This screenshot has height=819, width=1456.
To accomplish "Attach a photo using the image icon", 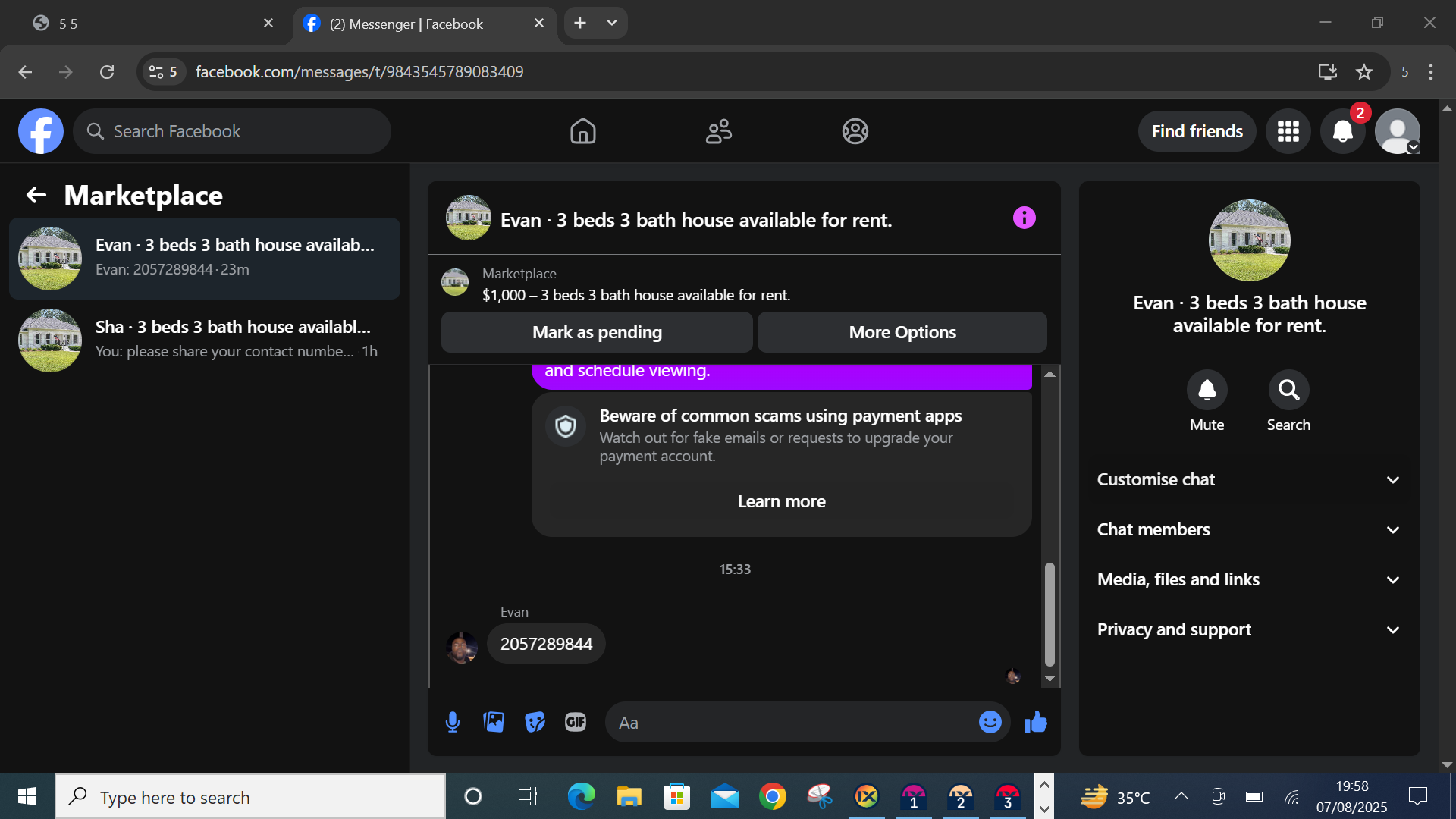I will (494, 722).
